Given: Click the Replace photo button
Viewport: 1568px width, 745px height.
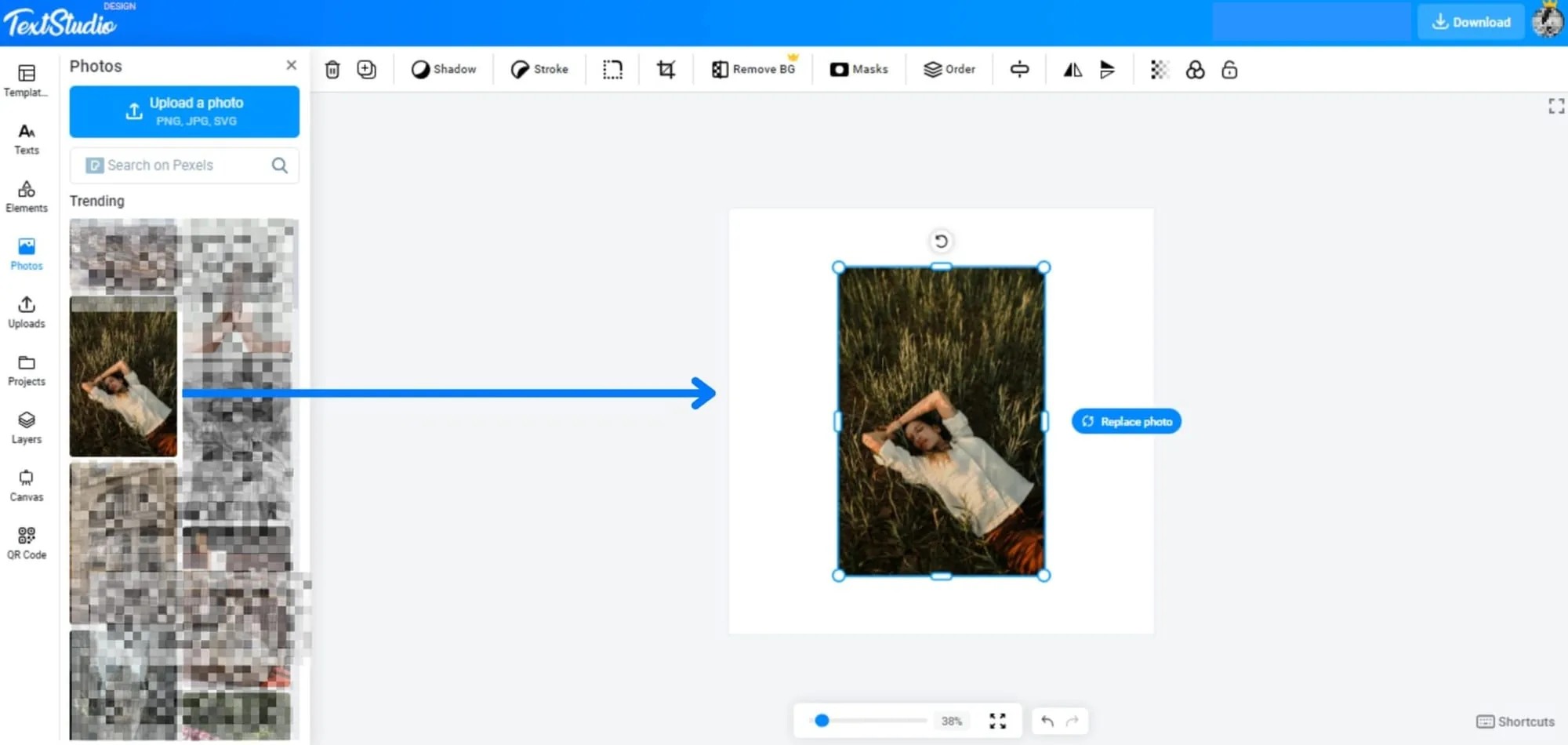Looking at the screenshot, I should click(1127, 422).
